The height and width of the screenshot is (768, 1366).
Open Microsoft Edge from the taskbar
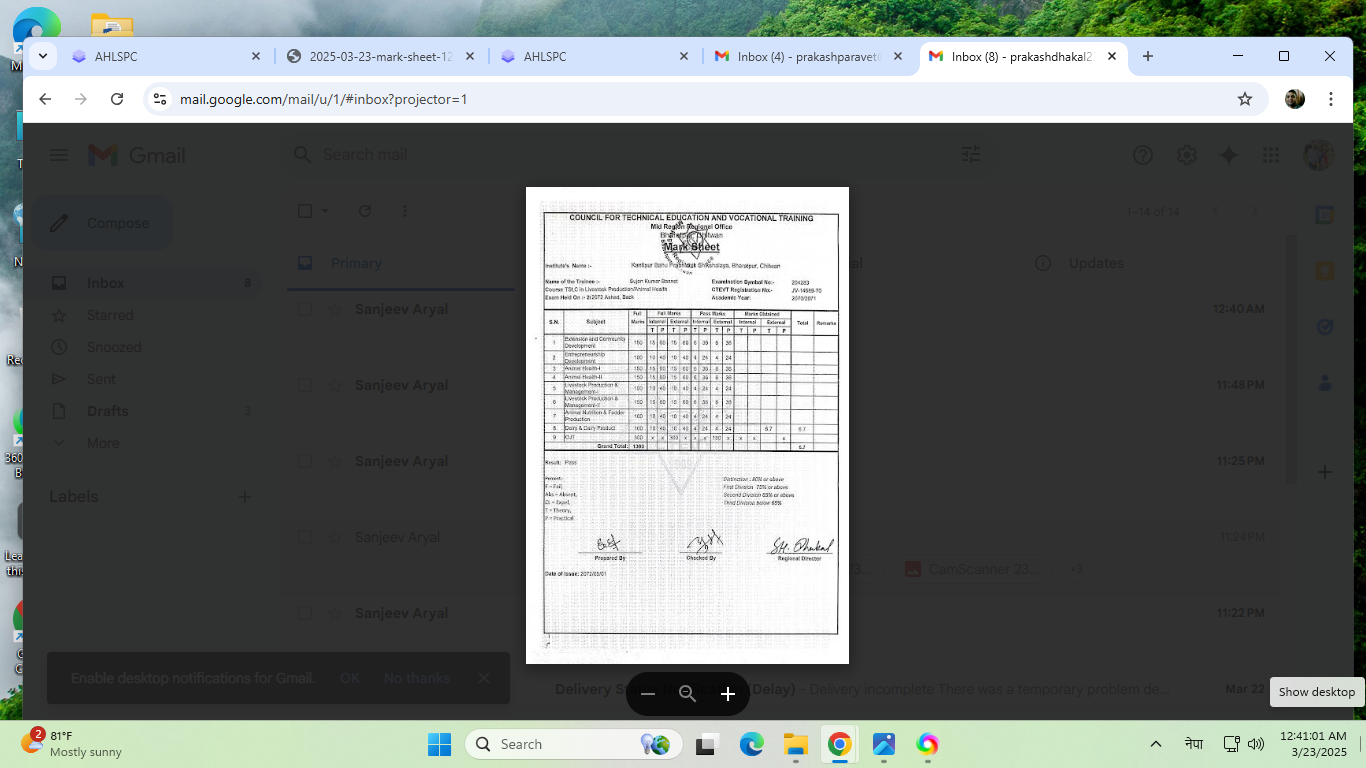pyautogui.click(x=752, y=744)
